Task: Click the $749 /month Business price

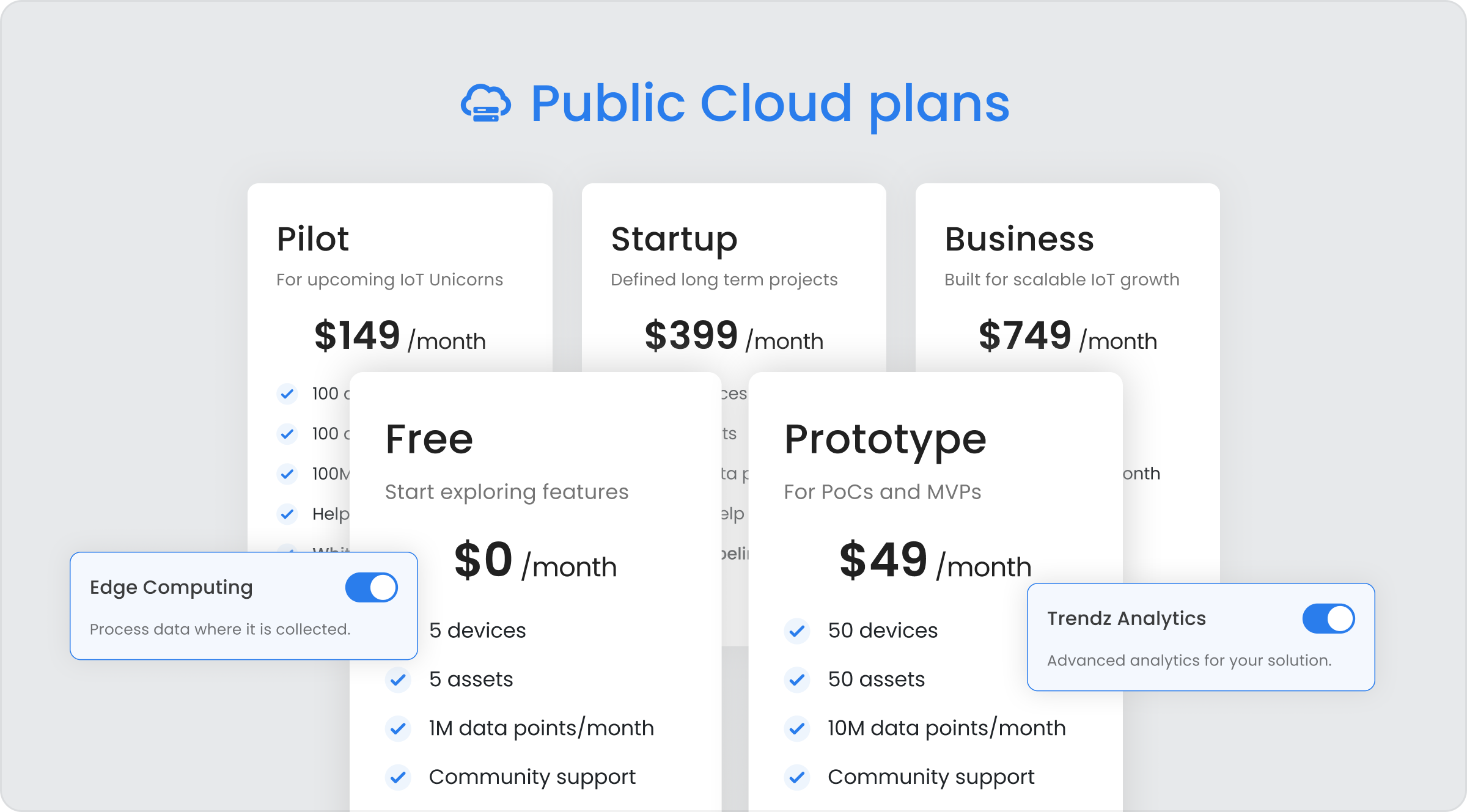Action: click(1067, 336)
